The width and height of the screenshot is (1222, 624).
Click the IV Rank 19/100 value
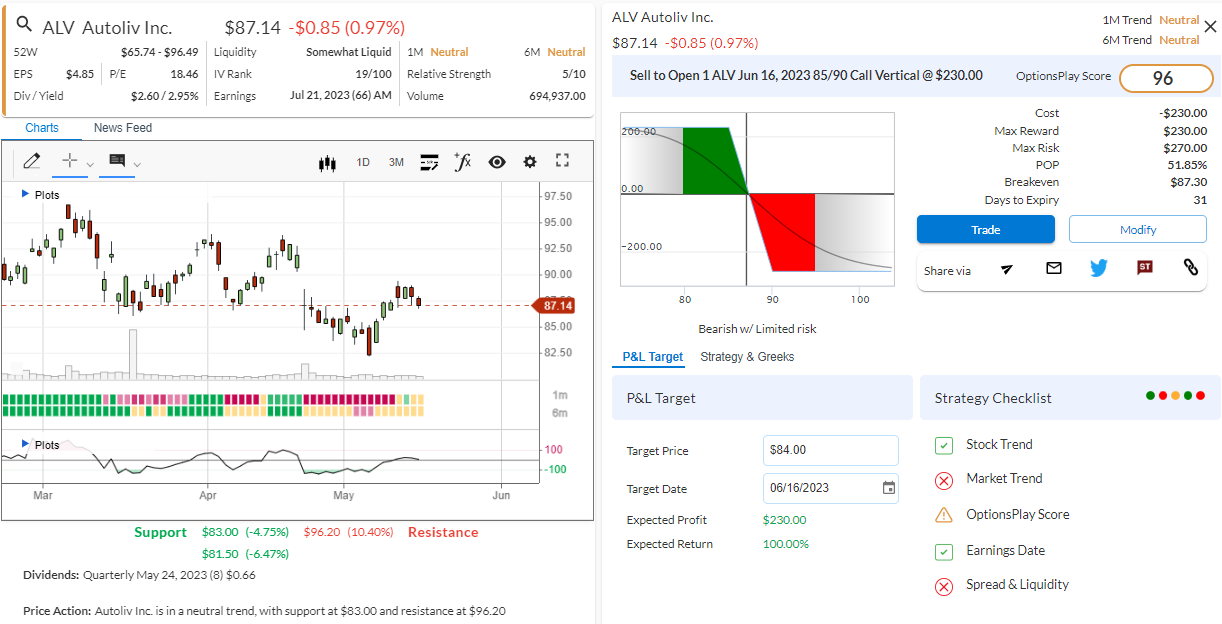point(374,74)
